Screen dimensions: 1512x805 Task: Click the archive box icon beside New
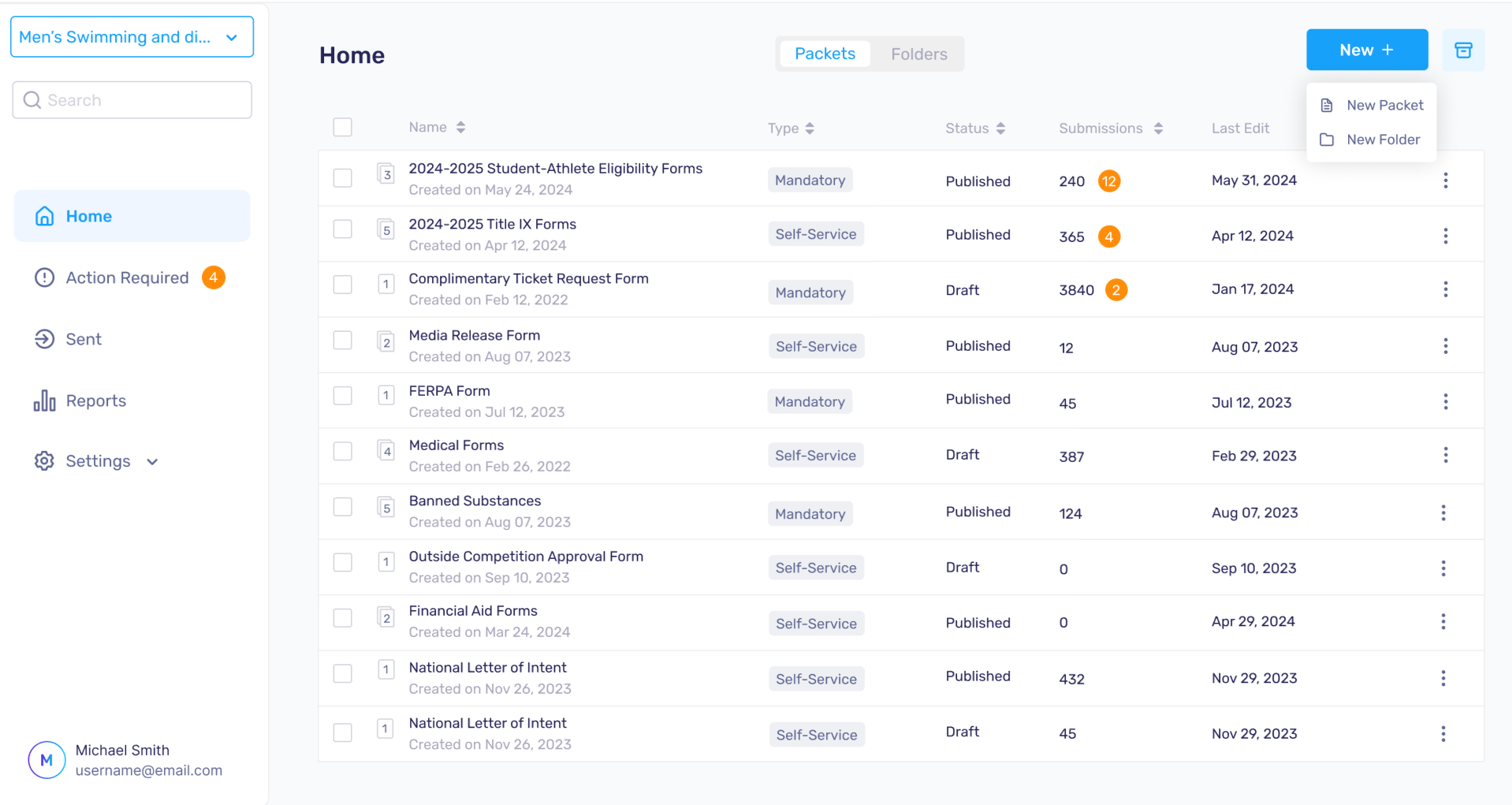click(1462, 50)
